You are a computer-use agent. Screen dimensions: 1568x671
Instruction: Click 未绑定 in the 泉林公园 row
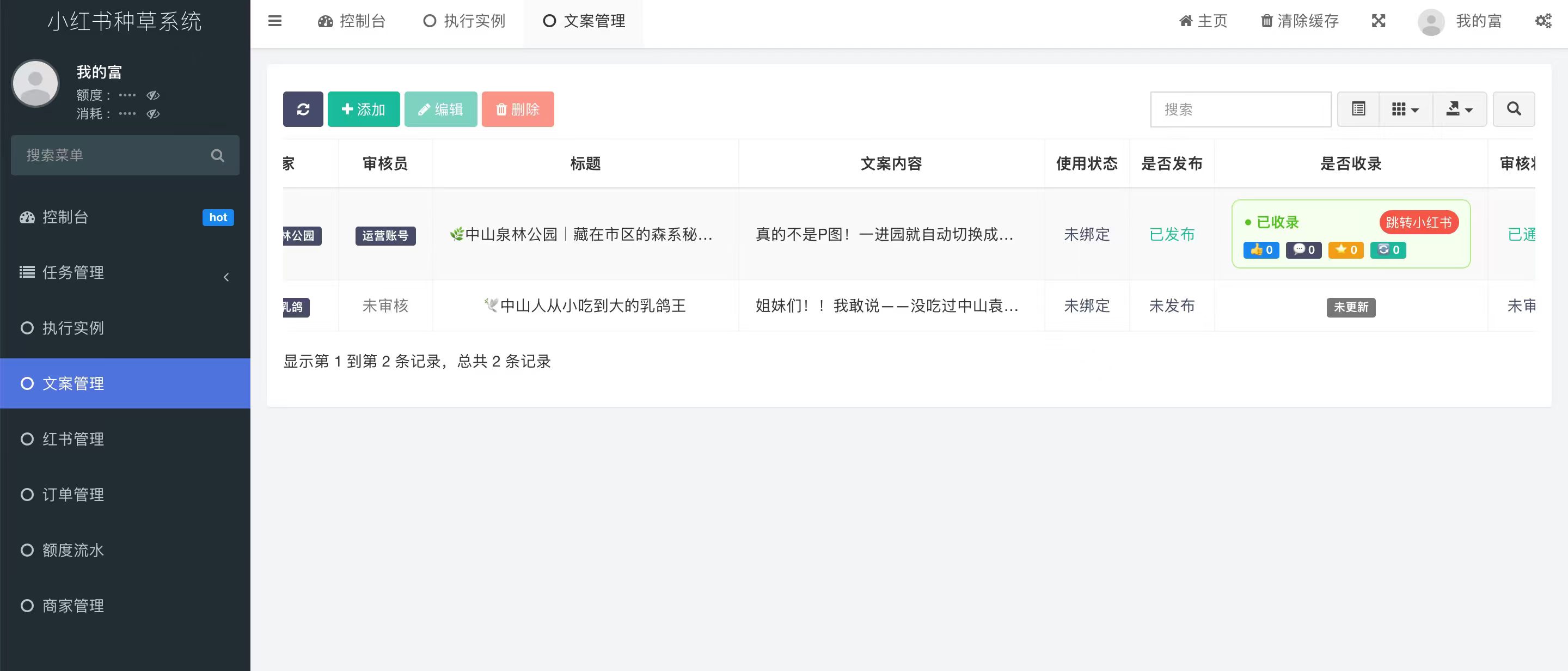pyautogui.click(x=1087, y=234)
